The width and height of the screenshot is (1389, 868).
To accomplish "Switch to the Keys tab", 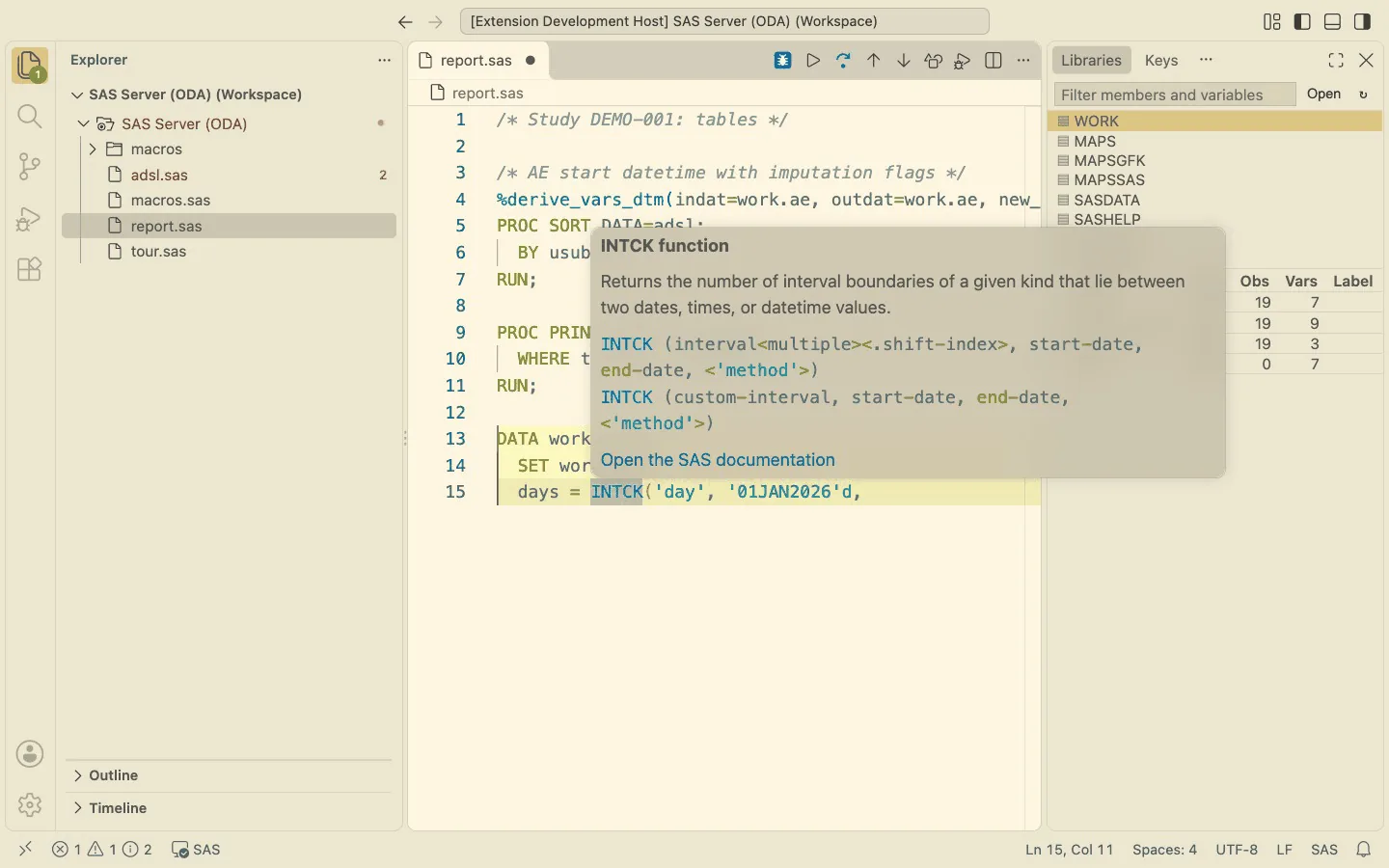I will click(x=1161, y=60).
